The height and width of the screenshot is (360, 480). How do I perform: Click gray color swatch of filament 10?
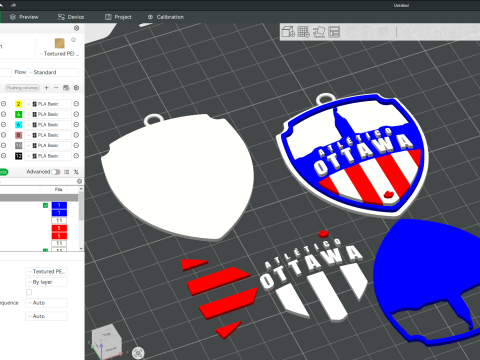tap(19, 145)
